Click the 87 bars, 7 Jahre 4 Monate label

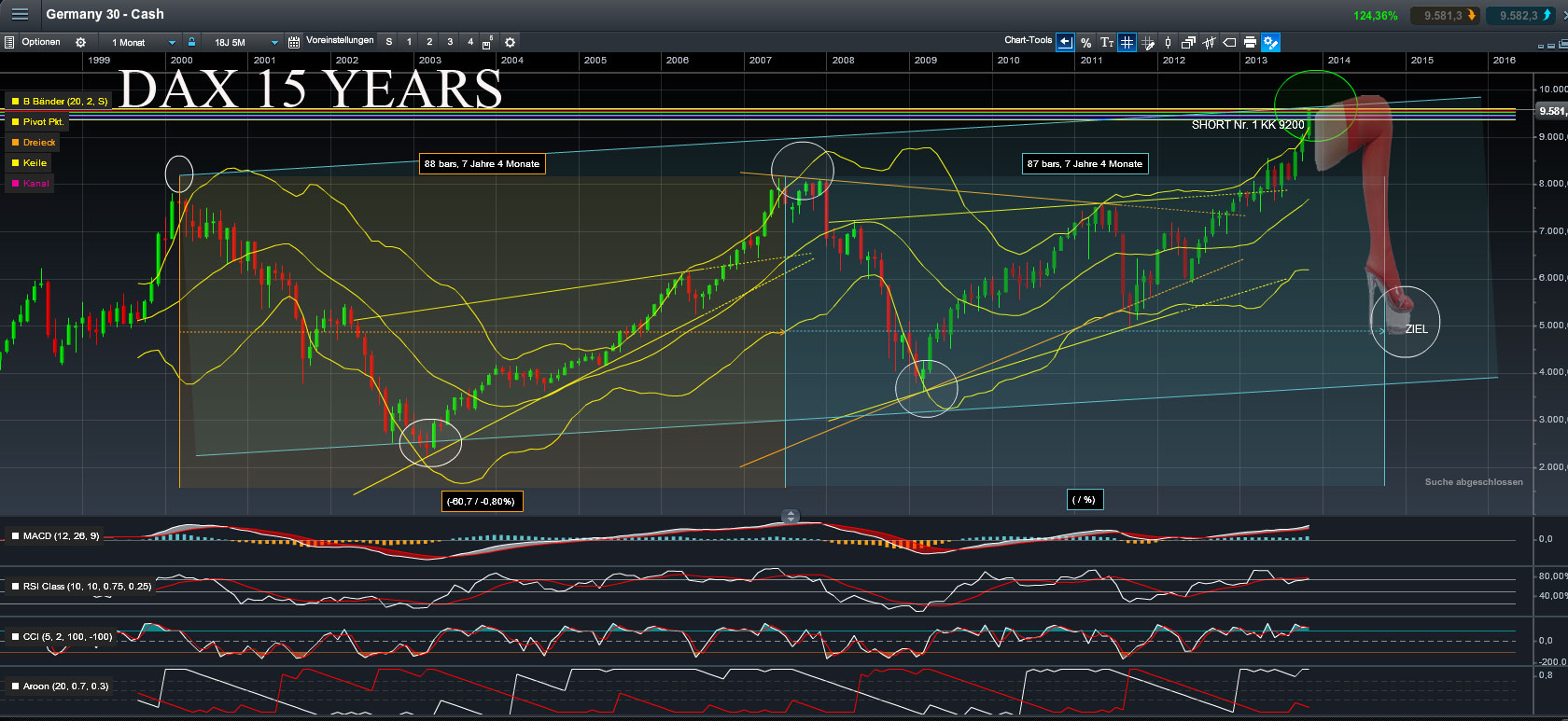coord(1085,163)
